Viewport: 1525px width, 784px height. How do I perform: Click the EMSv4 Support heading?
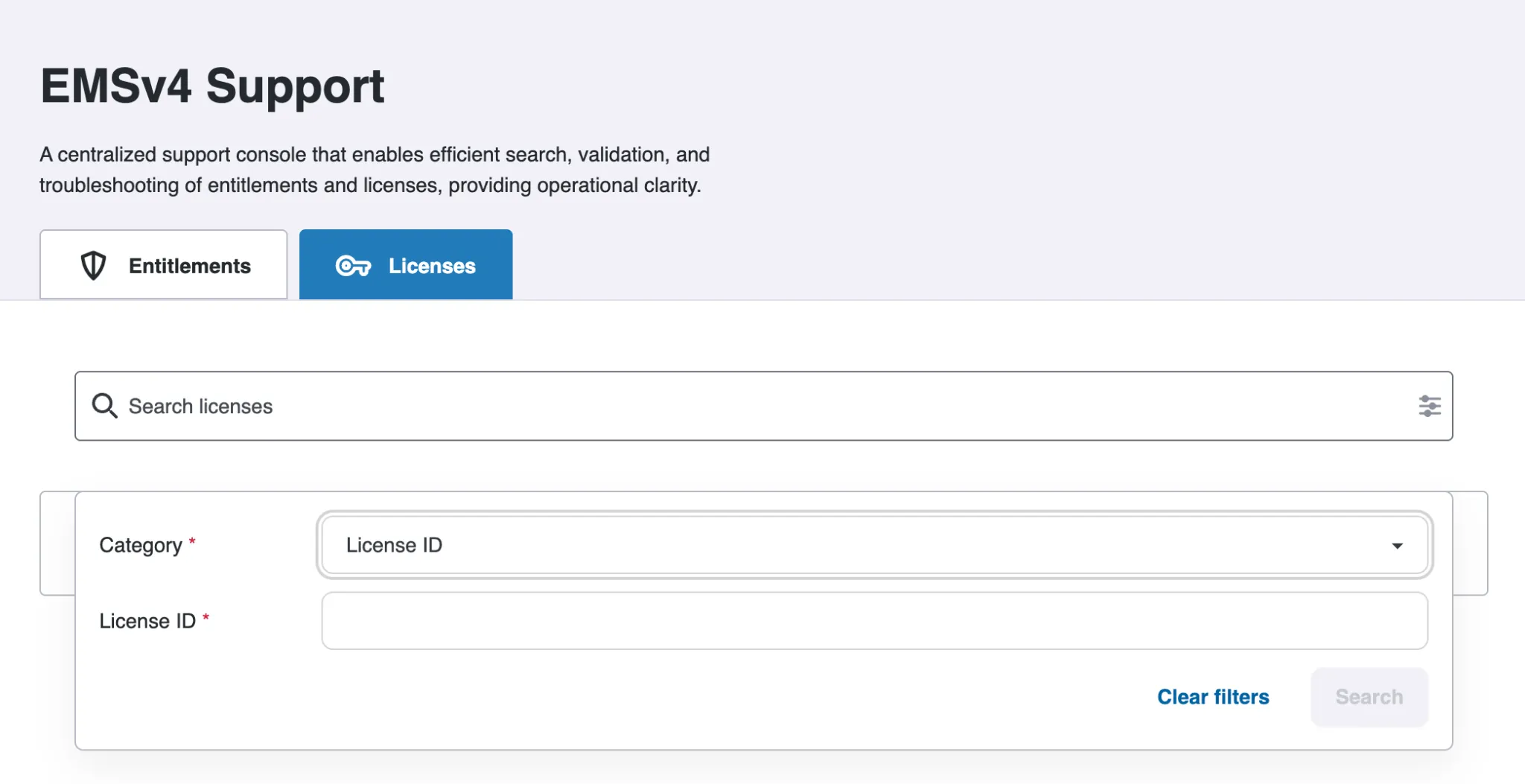(212, 86)
